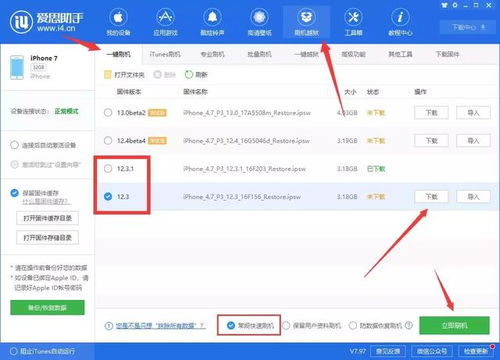Open the 高清壁纸 wallpaper flower icon
This screenshot has width=500, height=360.
[259, 17]
